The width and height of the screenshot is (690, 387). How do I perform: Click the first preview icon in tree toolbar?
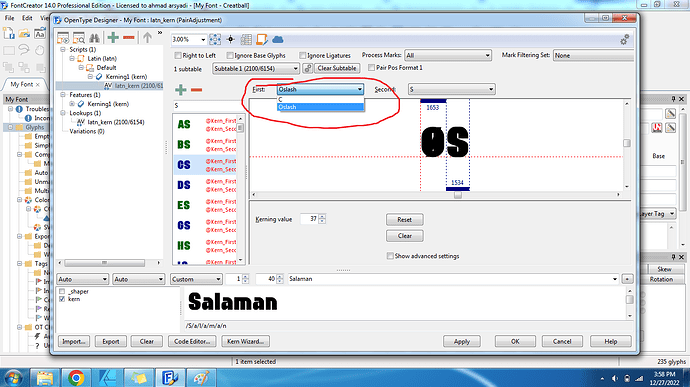[63, 38]
